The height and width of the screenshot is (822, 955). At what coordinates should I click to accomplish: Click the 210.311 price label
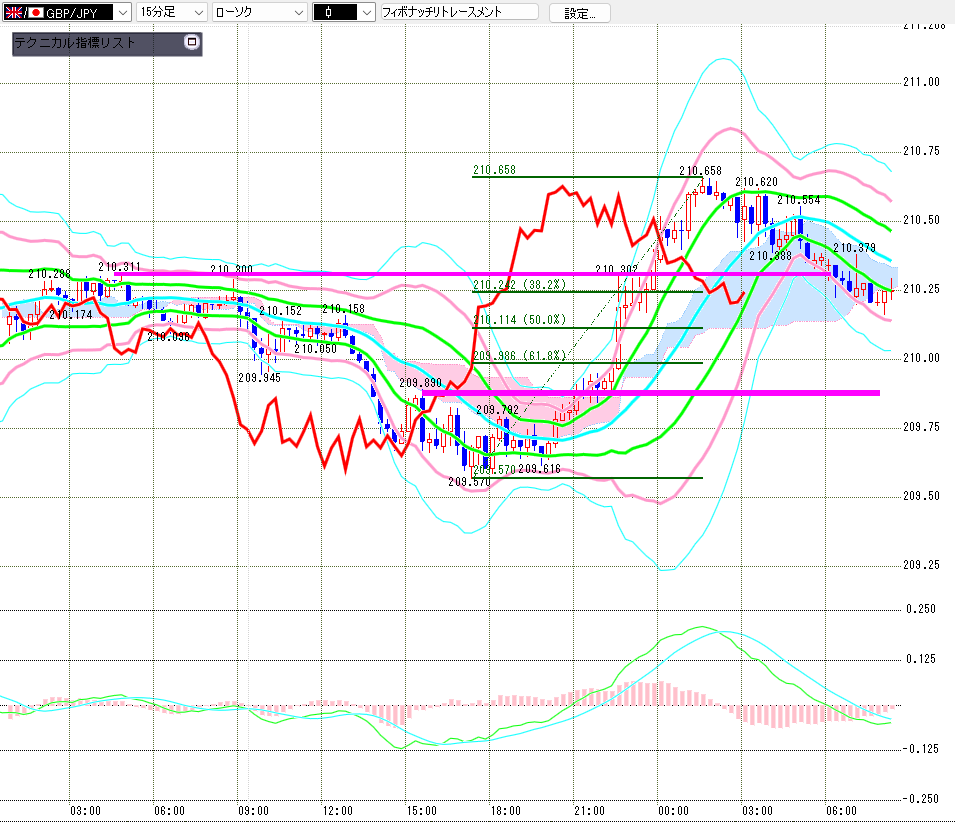pyautogui.click(x=119, y=267)
